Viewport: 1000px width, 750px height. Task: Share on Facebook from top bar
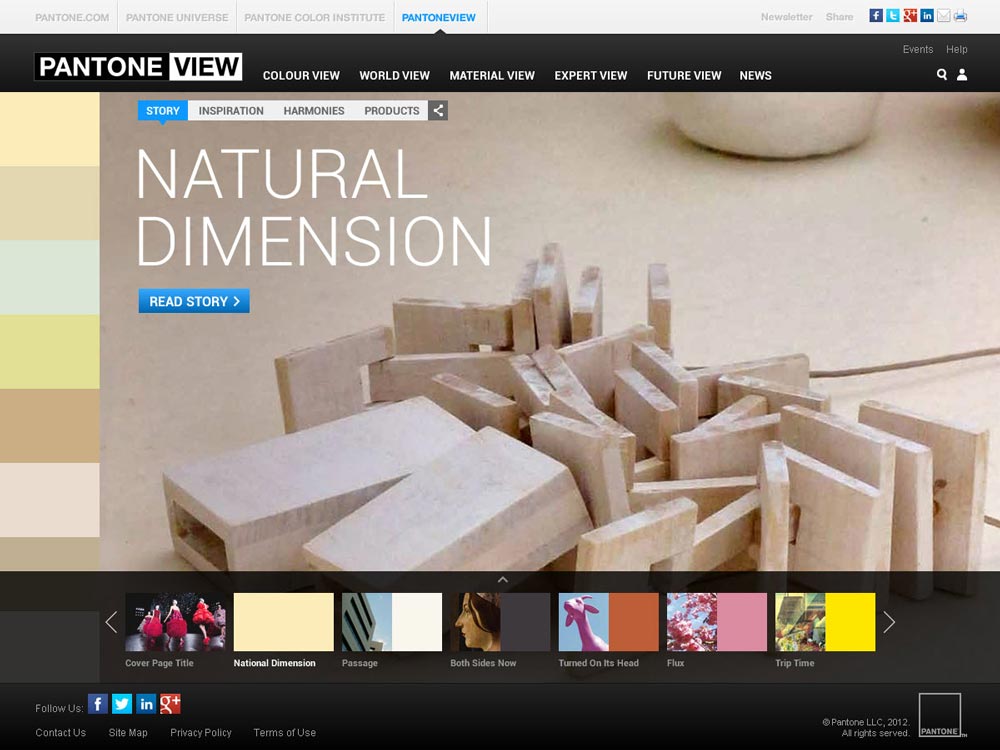click(x=876, y=15)
